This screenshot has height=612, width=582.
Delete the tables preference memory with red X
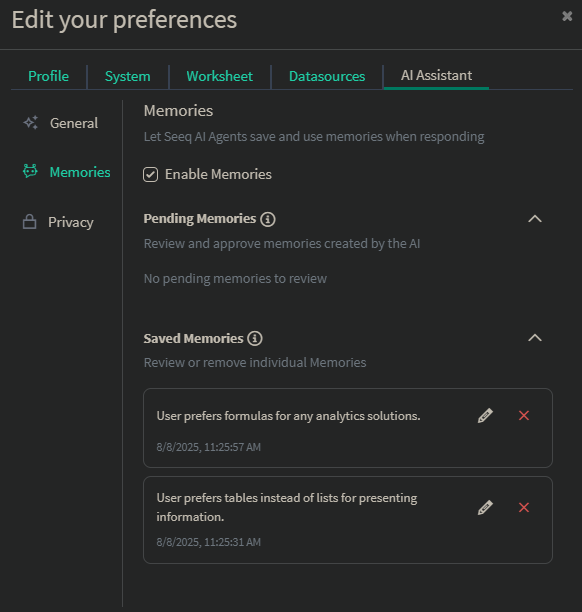524,507
